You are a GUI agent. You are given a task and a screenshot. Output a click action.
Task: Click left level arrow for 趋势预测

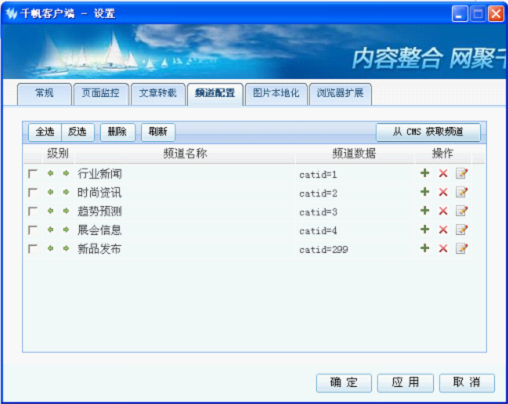tap(50, 210)
